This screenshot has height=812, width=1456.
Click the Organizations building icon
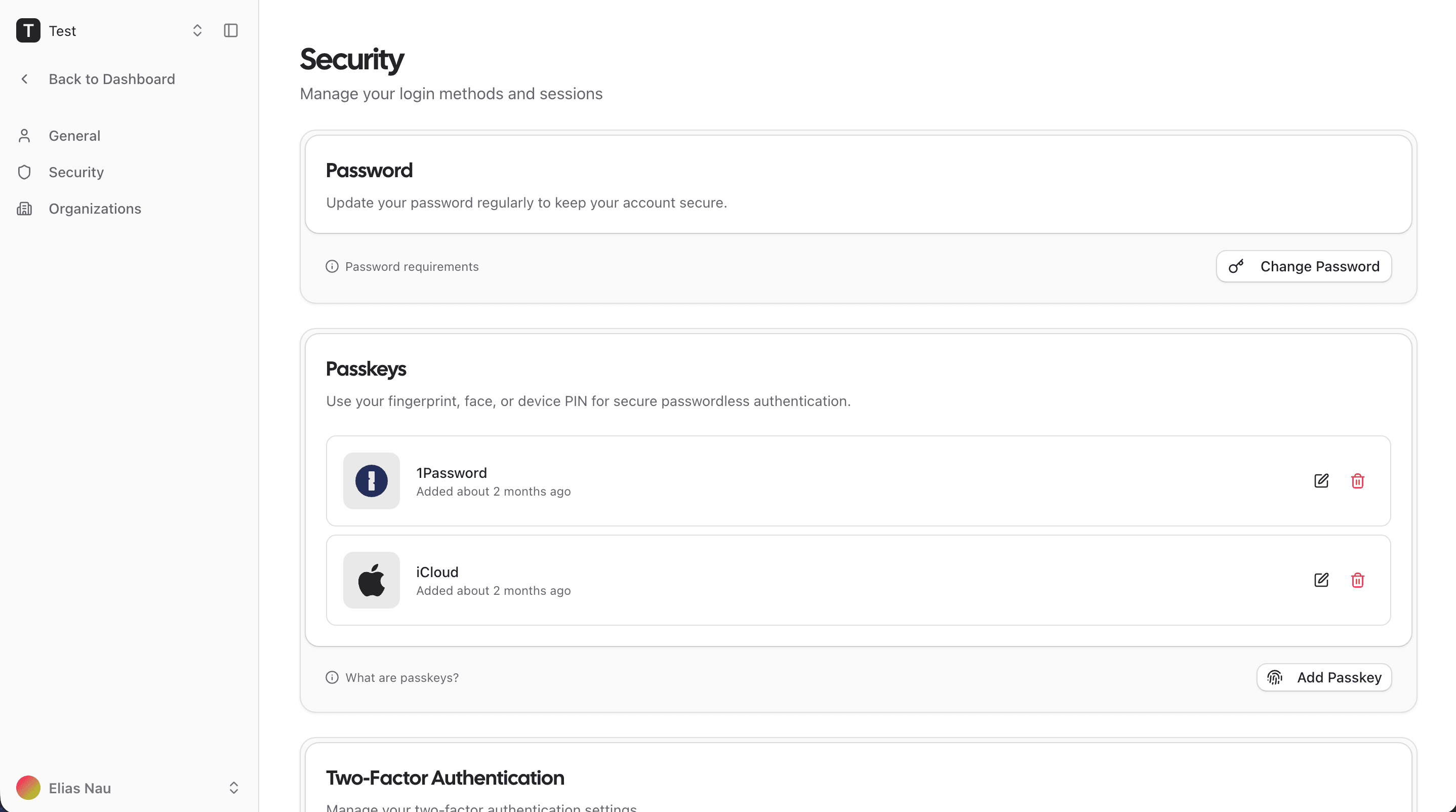(x=25, y=209)
